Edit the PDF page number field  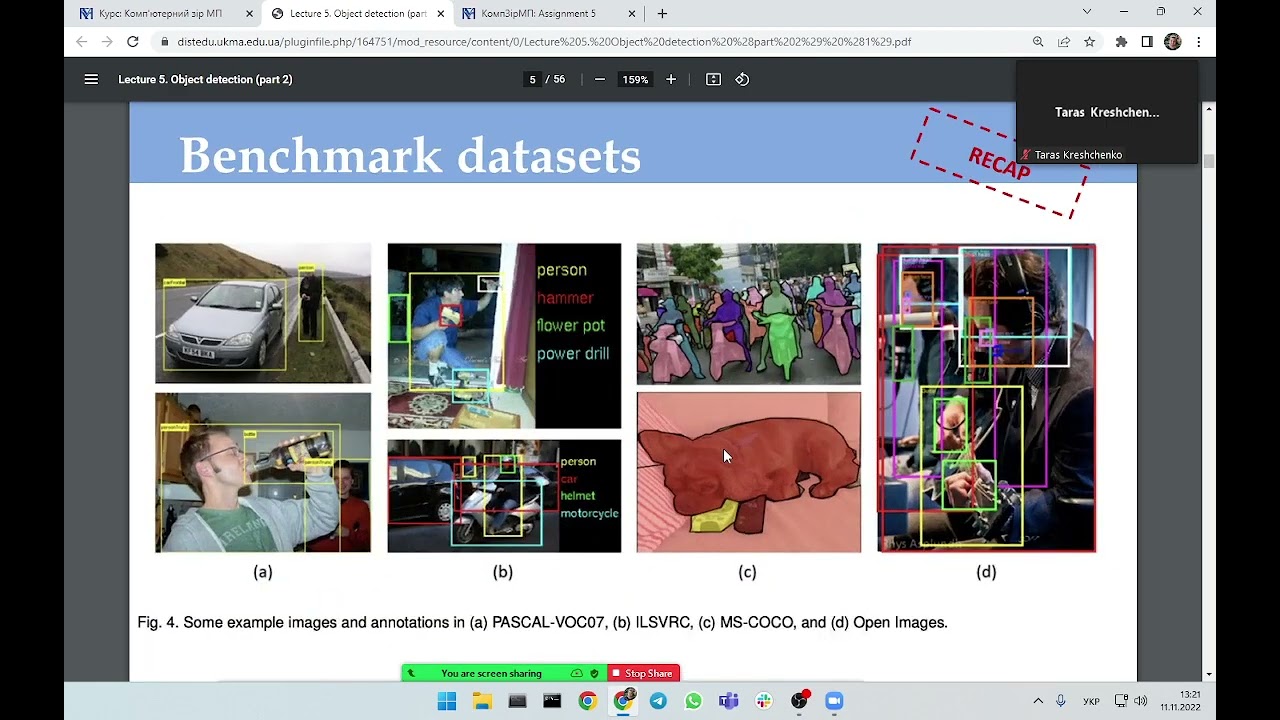pyautogui.click(x=532, y=79)
